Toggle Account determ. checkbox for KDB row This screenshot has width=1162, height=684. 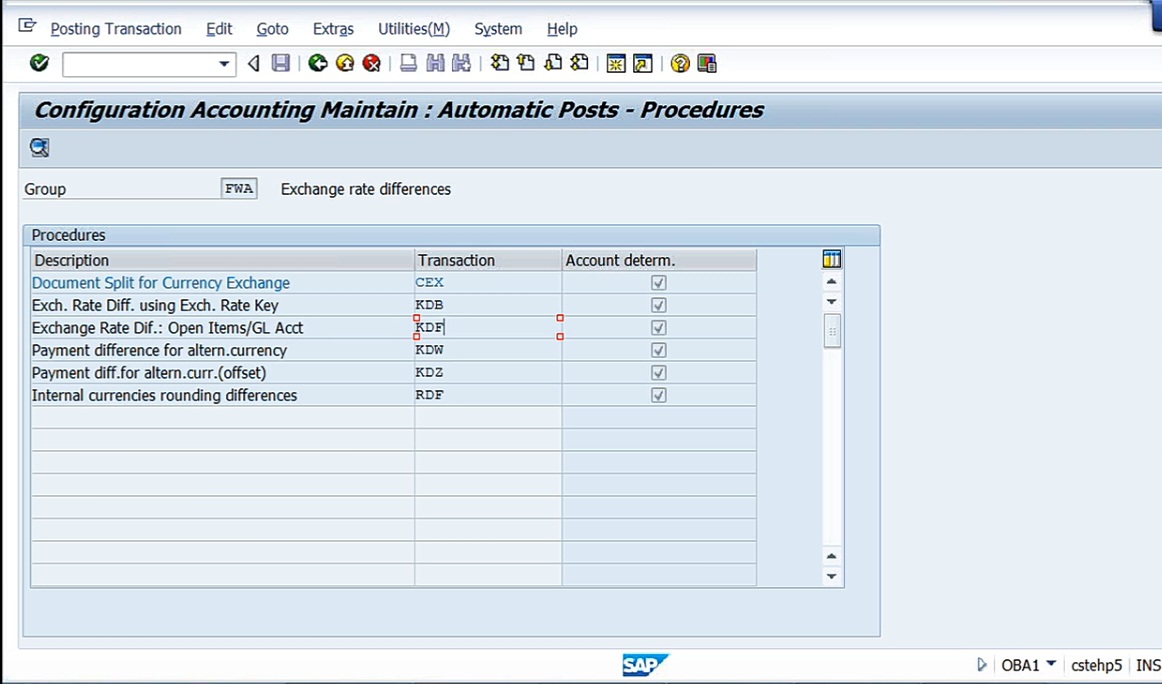pos(658,305)
